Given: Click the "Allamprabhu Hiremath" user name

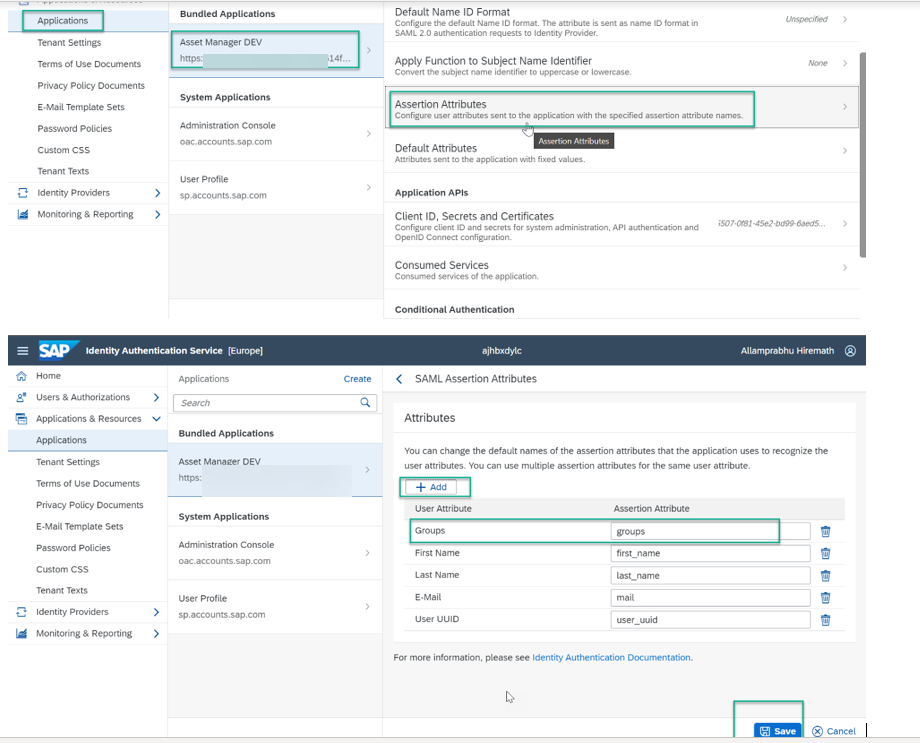Looking at the screenshot, I should point(787,351).
